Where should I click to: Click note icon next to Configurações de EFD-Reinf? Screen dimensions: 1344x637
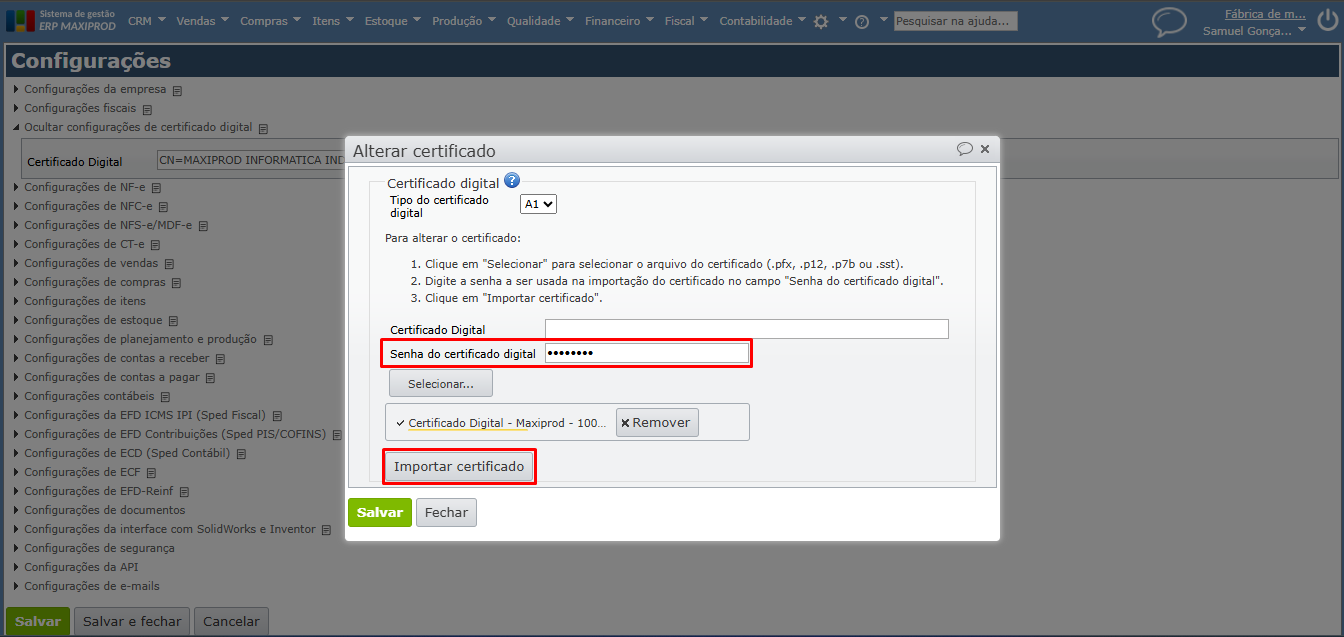click(x=184, y=492)
